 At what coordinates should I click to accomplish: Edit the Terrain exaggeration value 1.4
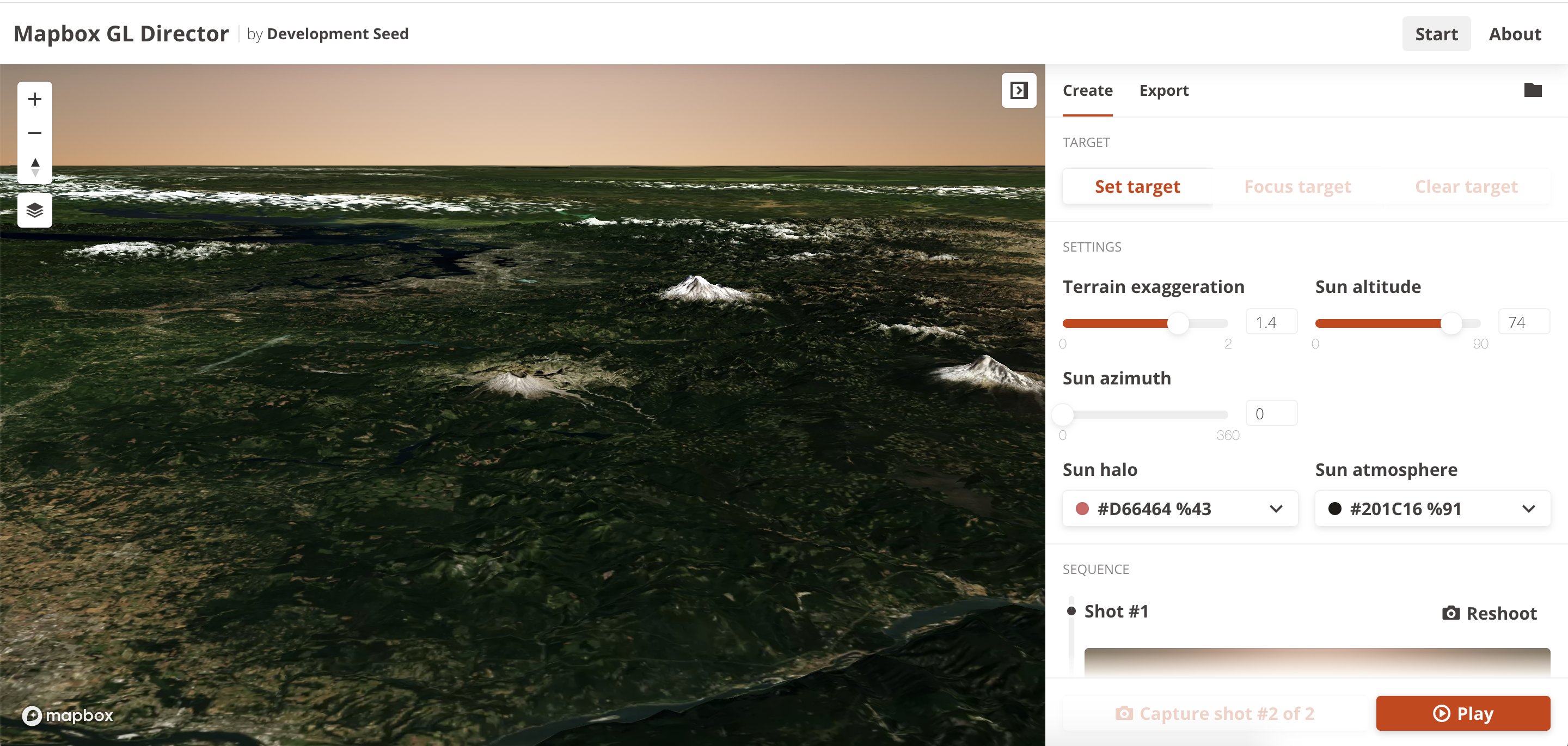(1271, 322)
